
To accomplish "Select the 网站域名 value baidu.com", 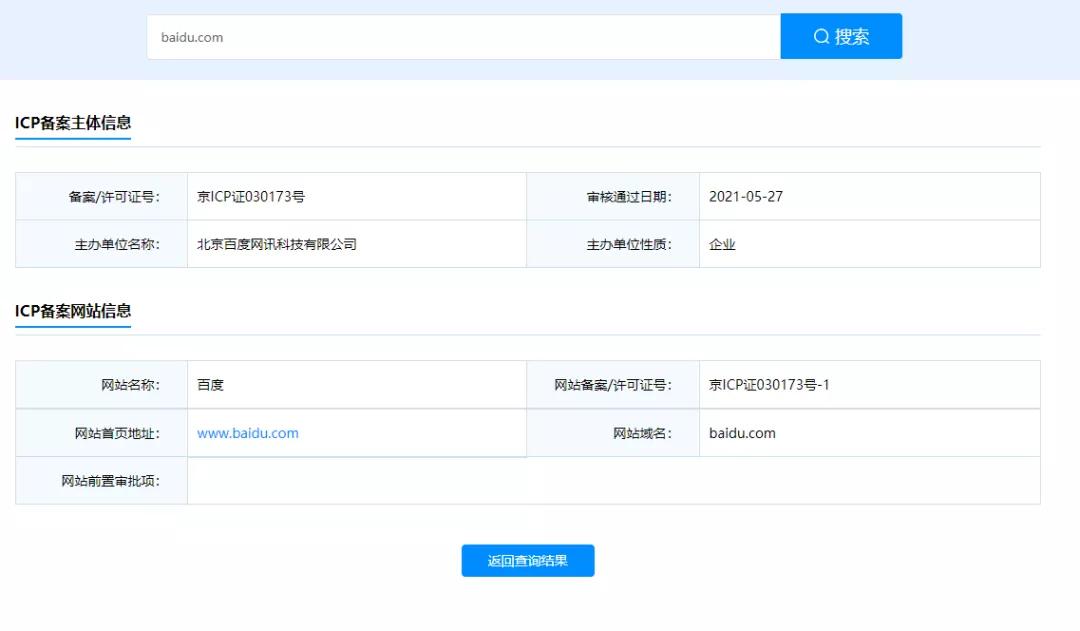I will click(x=742, y=433).
